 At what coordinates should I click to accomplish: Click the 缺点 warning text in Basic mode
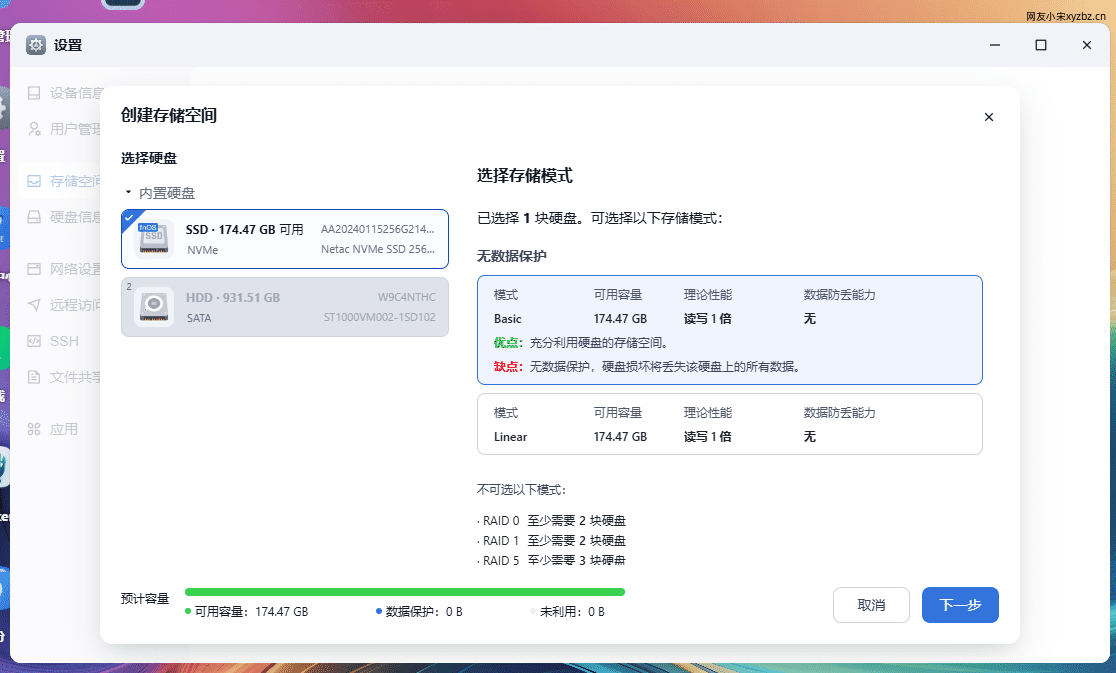coord(648,367)
